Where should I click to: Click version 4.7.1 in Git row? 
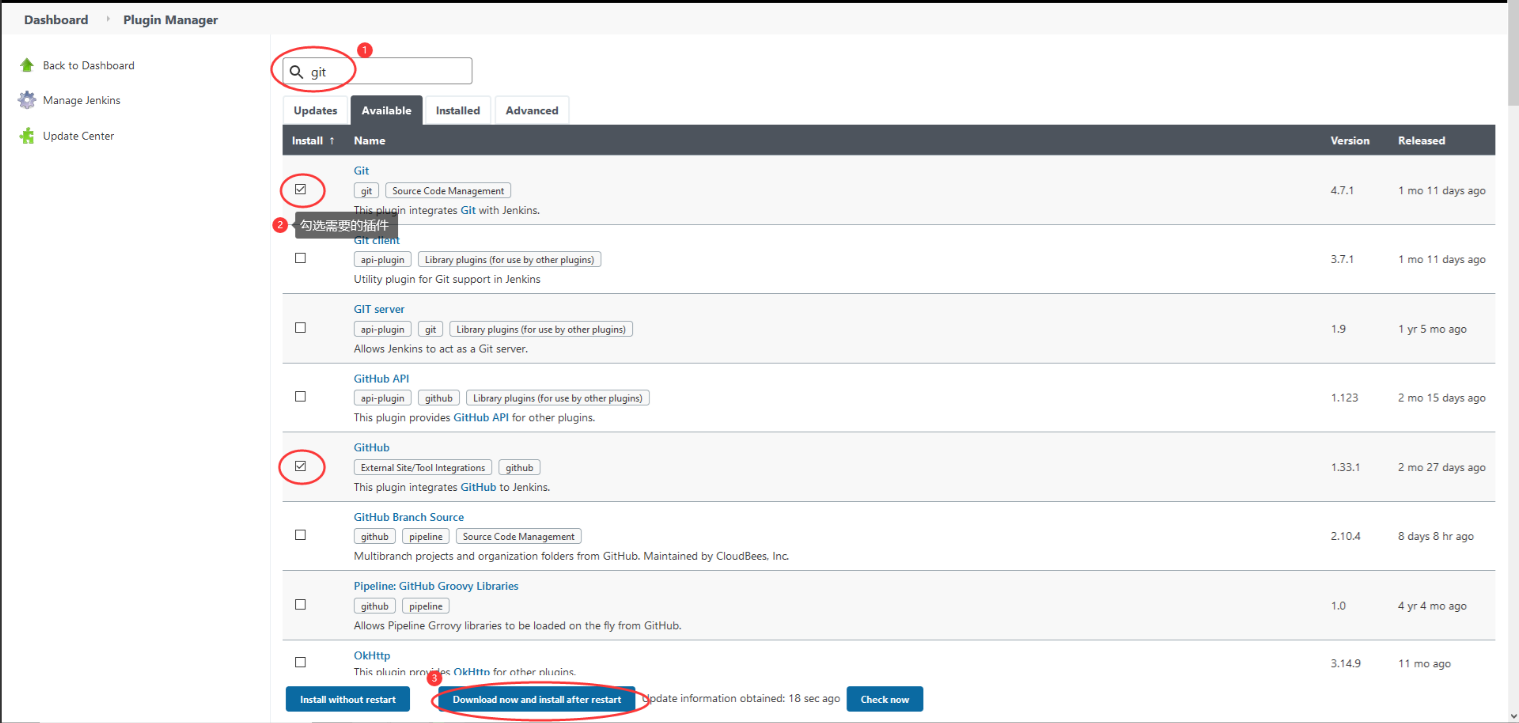click(x=1342, y=190)
